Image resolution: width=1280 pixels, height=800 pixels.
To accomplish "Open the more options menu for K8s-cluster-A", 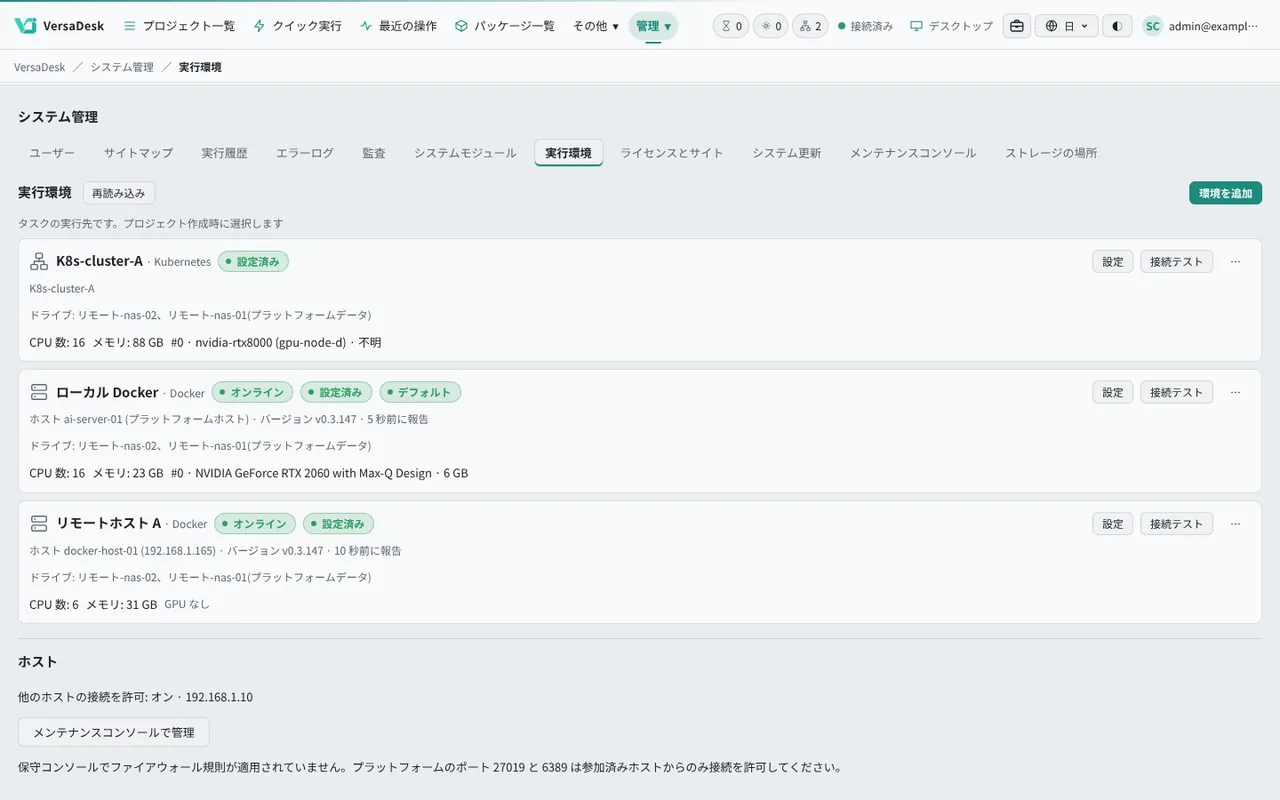I will tap(1235, 261).
